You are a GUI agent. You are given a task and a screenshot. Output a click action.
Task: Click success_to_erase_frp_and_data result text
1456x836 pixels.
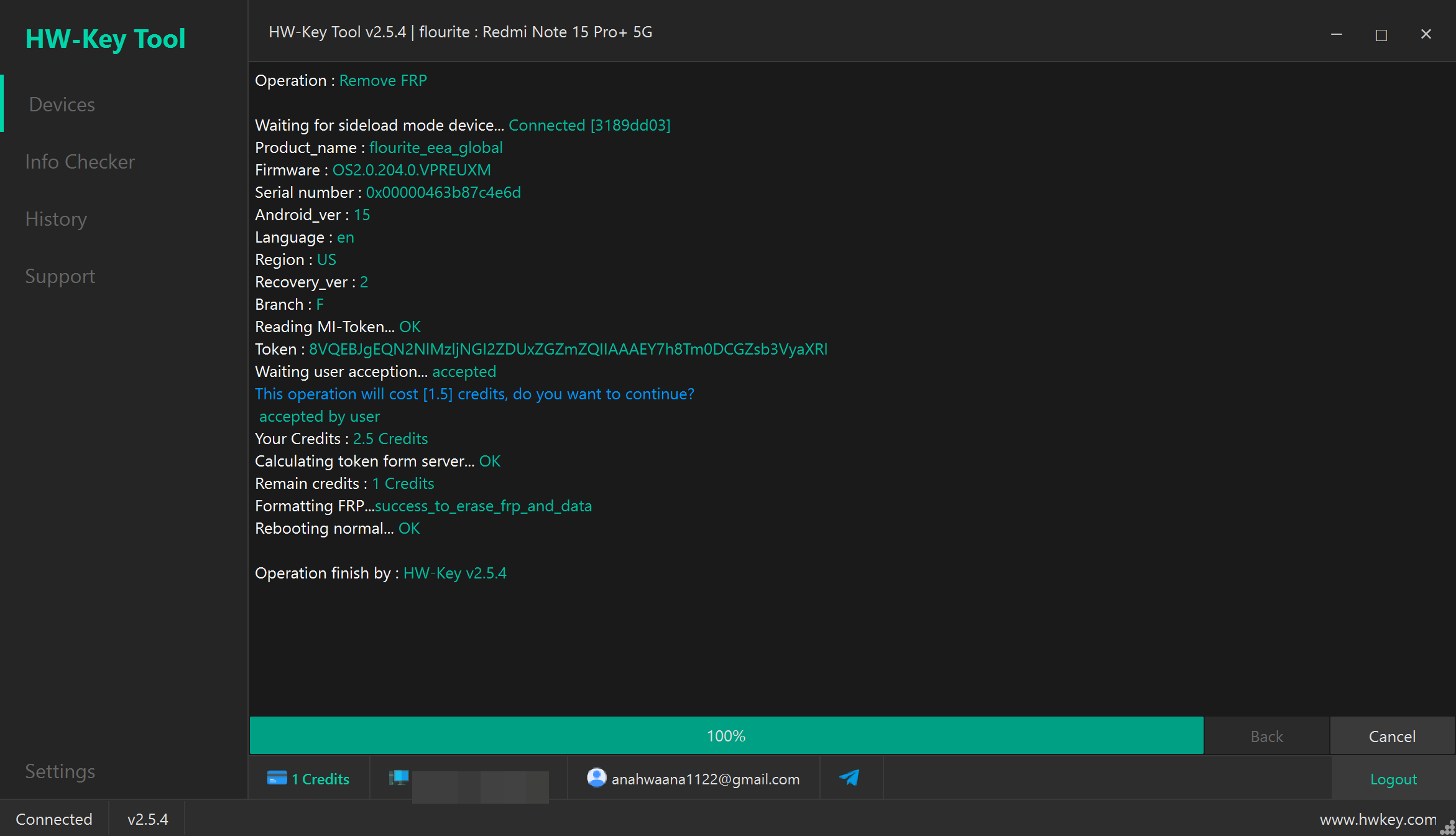[x=483, y=506]
